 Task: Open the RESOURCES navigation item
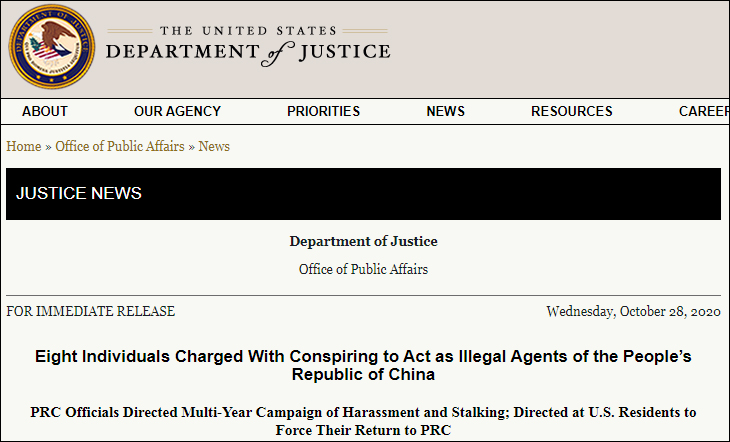pos(571,111)
